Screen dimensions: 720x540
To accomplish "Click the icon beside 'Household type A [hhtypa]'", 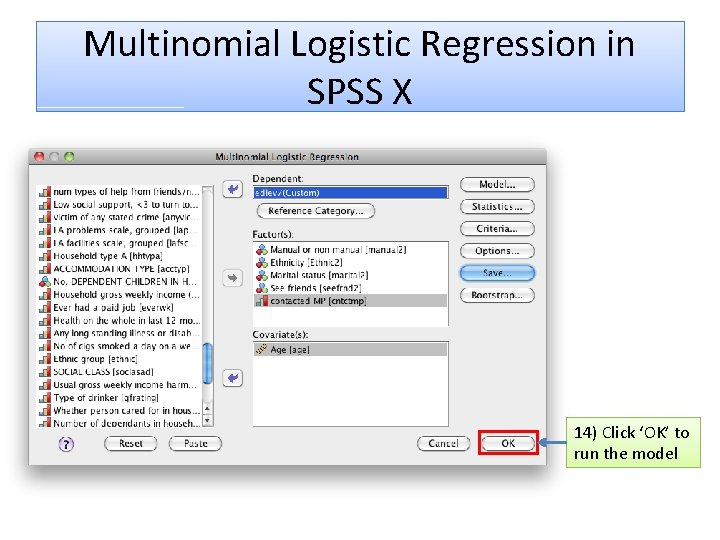I will pyautogui.click(x=45, y=256).
